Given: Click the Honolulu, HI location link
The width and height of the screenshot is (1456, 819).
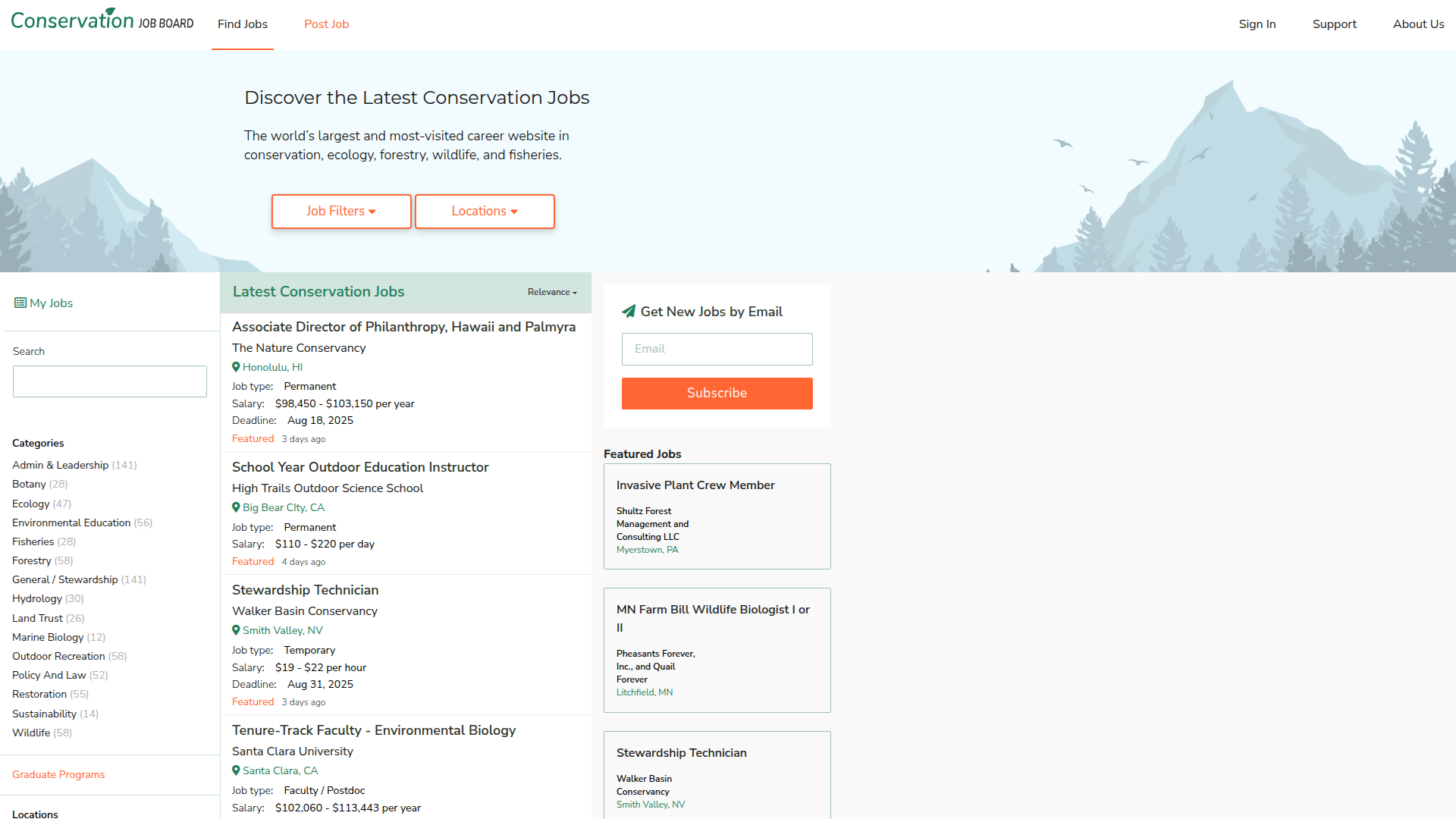Looking at the screenshot, I should click(x=273, y=367).
